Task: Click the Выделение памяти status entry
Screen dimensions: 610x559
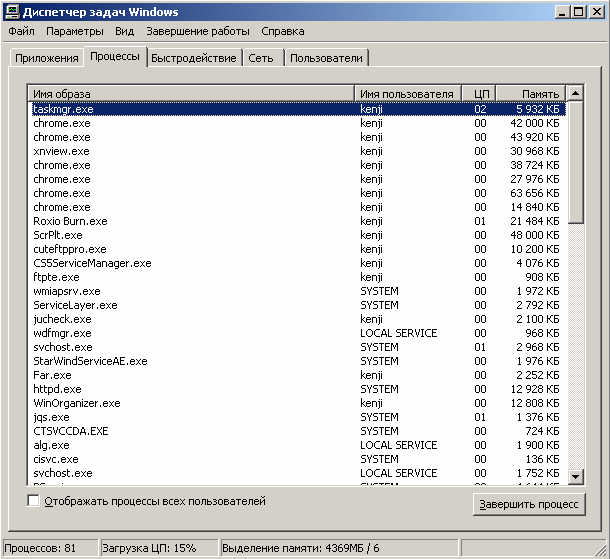Action: point(339,548)
